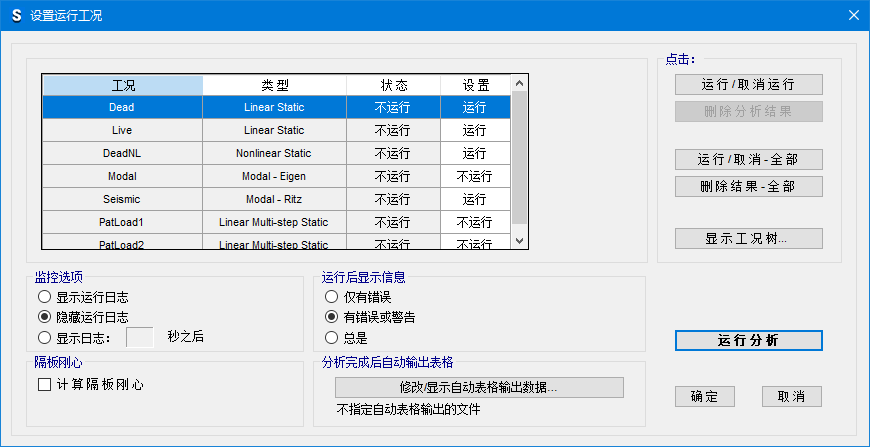The height and width of the screenshot is (447, 870).
Task: Select 显示运行日志 radio option
Action: (44, 297)
